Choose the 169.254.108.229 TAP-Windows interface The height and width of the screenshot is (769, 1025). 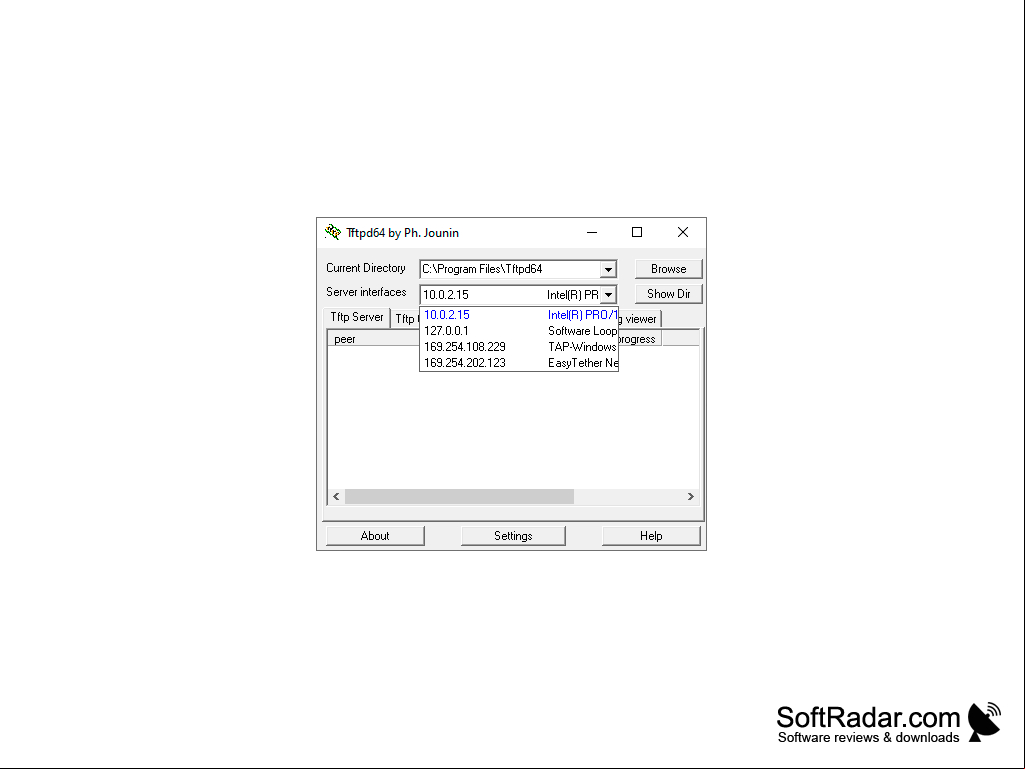tap(519, 347)
